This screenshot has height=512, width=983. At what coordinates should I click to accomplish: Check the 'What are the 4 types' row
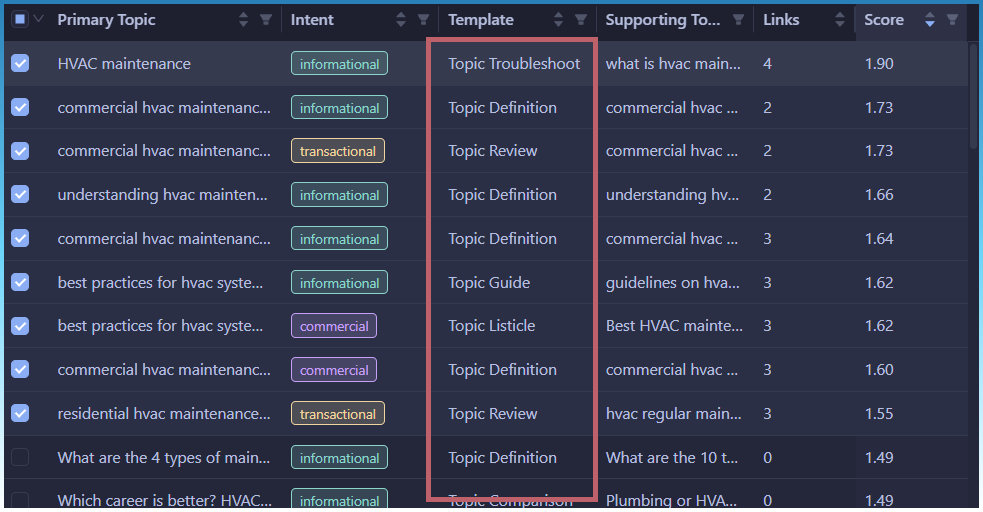pyautogui.click(x=20, y=458)
